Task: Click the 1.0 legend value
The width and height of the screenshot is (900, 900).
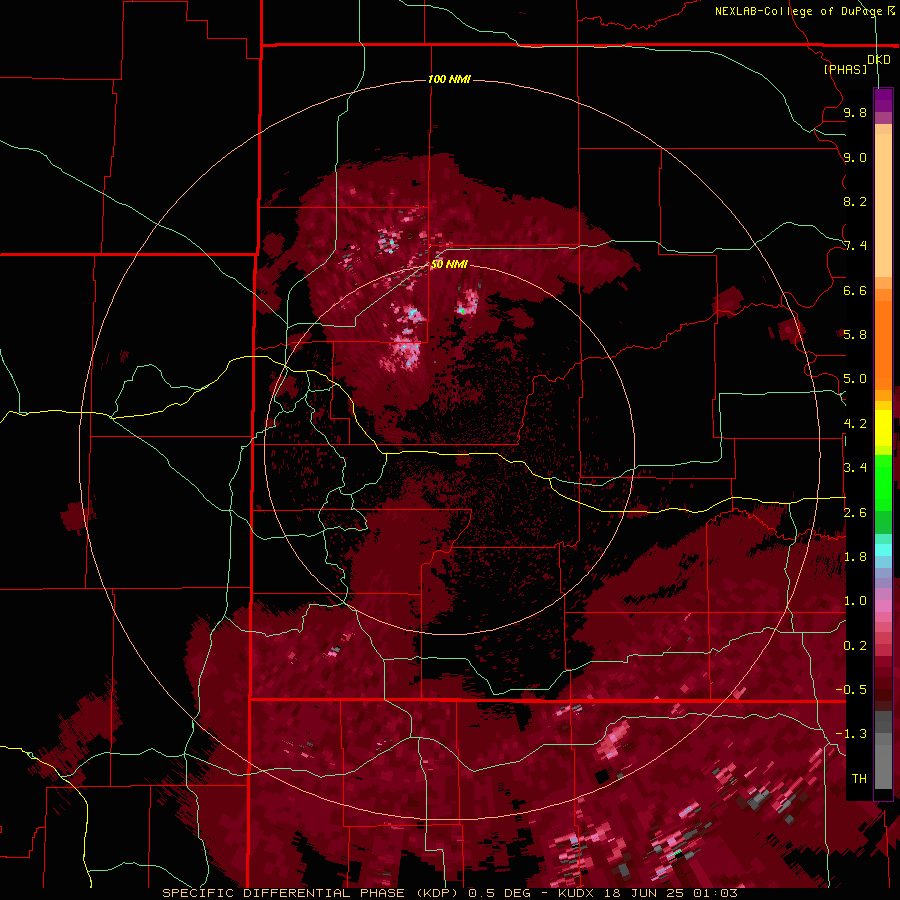Action: pos(855,601)
